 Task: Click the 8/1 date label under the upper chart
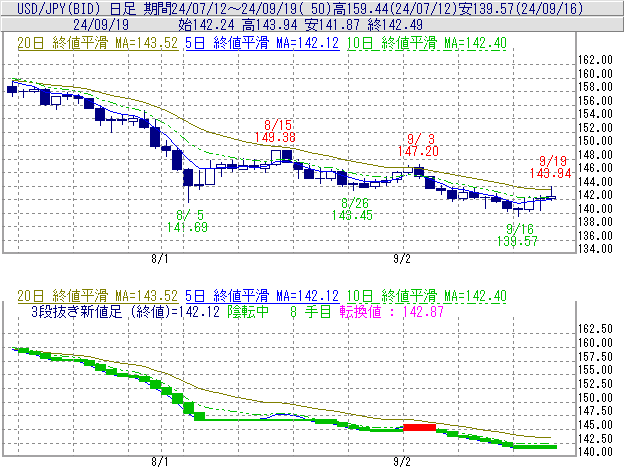coord(160,259)
